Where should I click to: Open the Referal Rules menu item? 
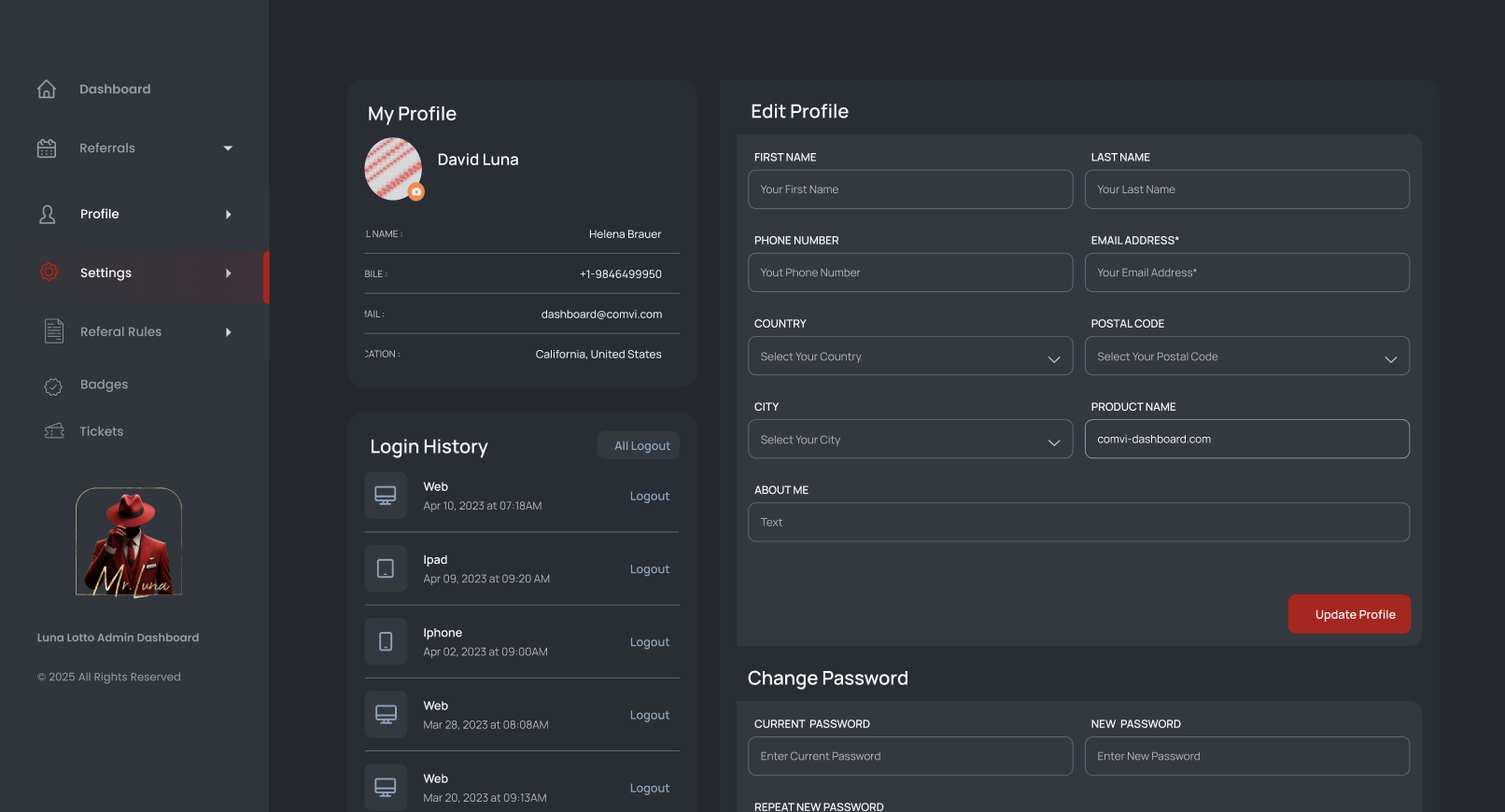tap(121, 332)
